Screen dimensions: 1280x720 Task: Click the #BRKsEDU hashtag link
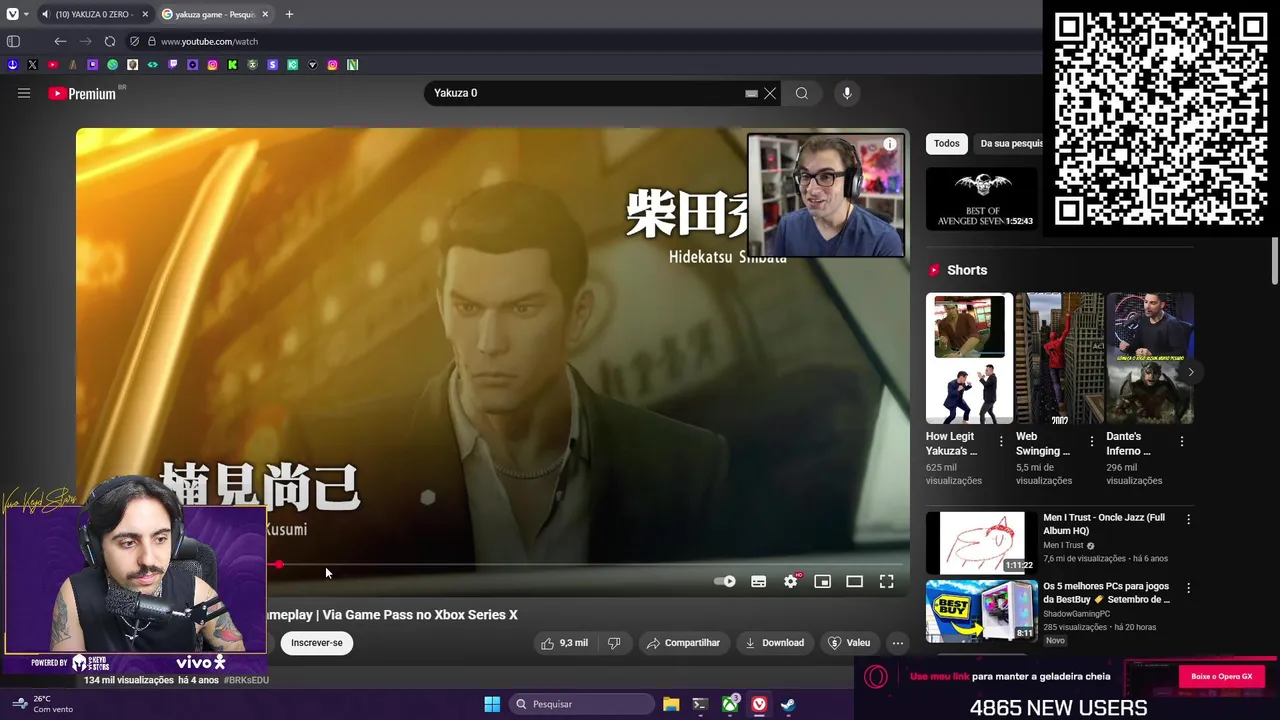pyautogui.click(x=246, y=680)
